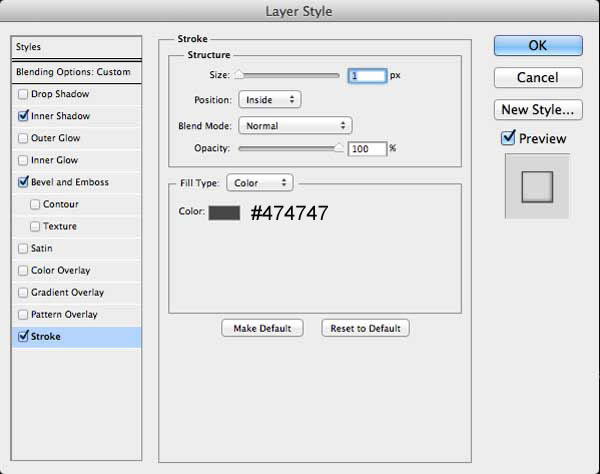The width and height of the screenshot is (600, 474).
Task: Select the Styles list header
Action: pyautogui.click(x=77, y=47)
